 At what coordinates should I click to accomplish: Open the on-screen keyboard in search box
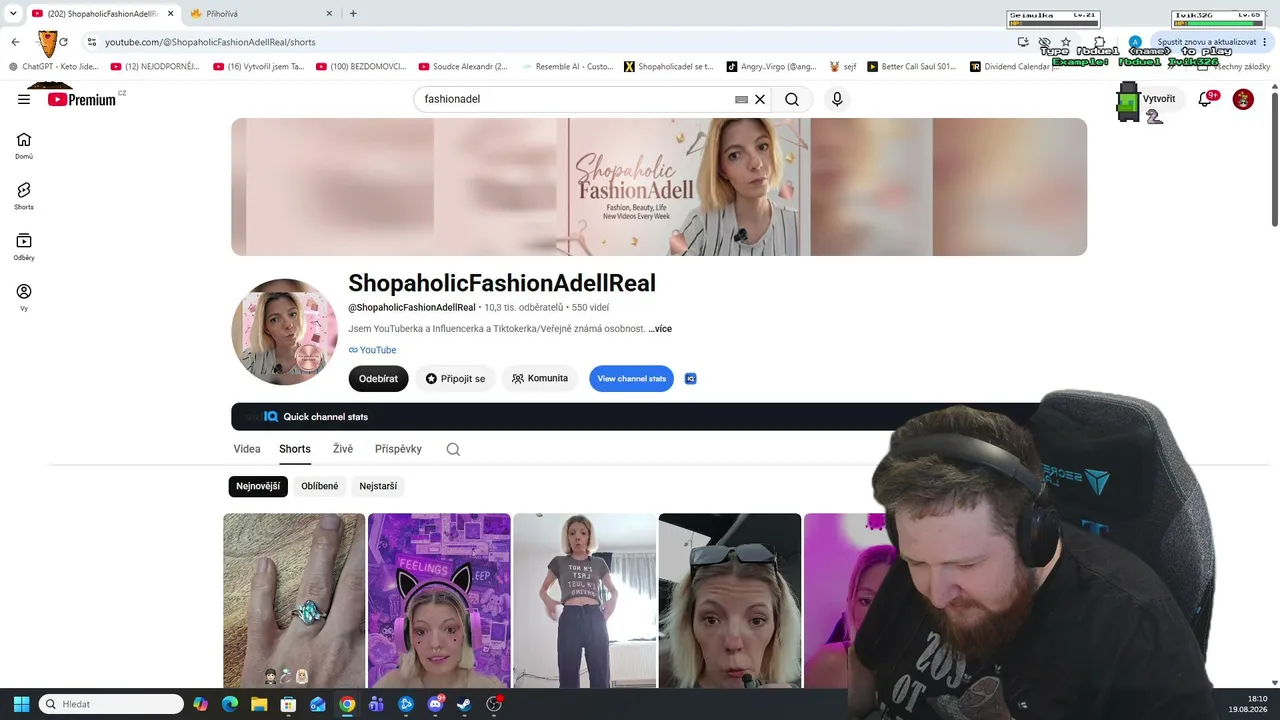point(741,99)
